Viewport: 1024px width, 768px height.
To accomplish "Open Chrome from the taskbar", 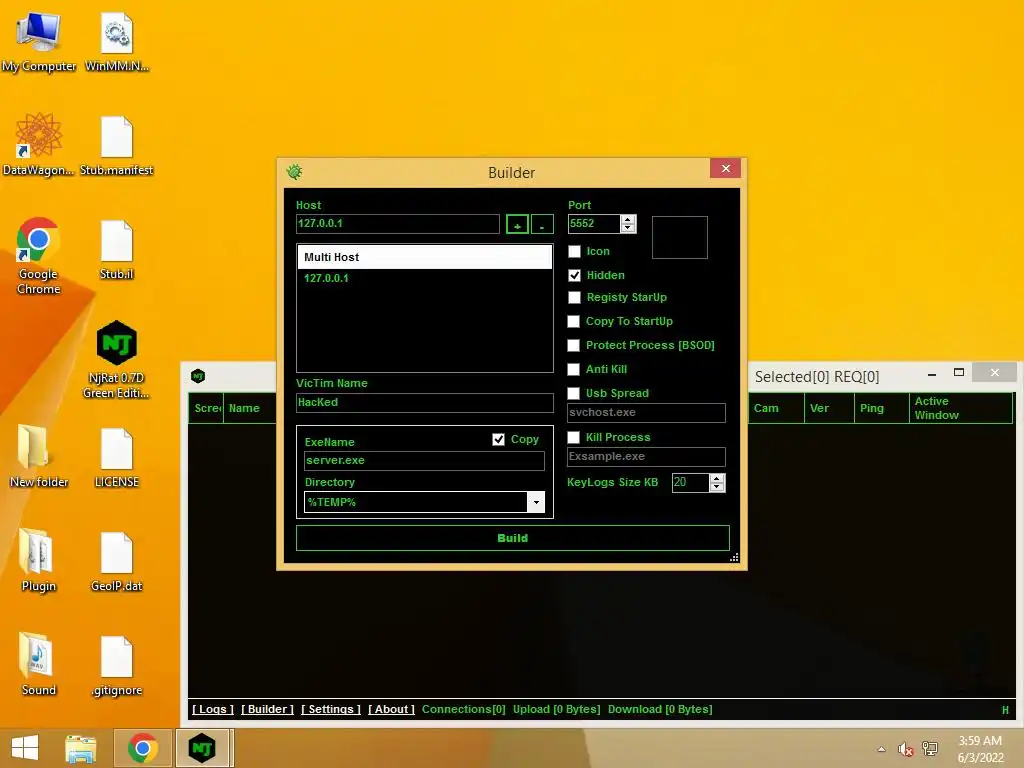I will coord(142,748).
